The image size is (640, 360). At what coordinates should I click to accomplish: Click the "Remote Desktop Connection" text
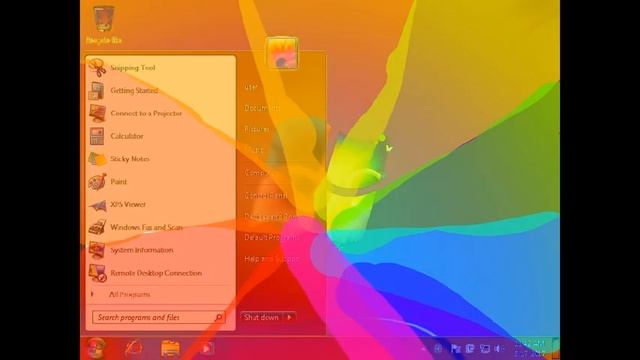[156, 273]
